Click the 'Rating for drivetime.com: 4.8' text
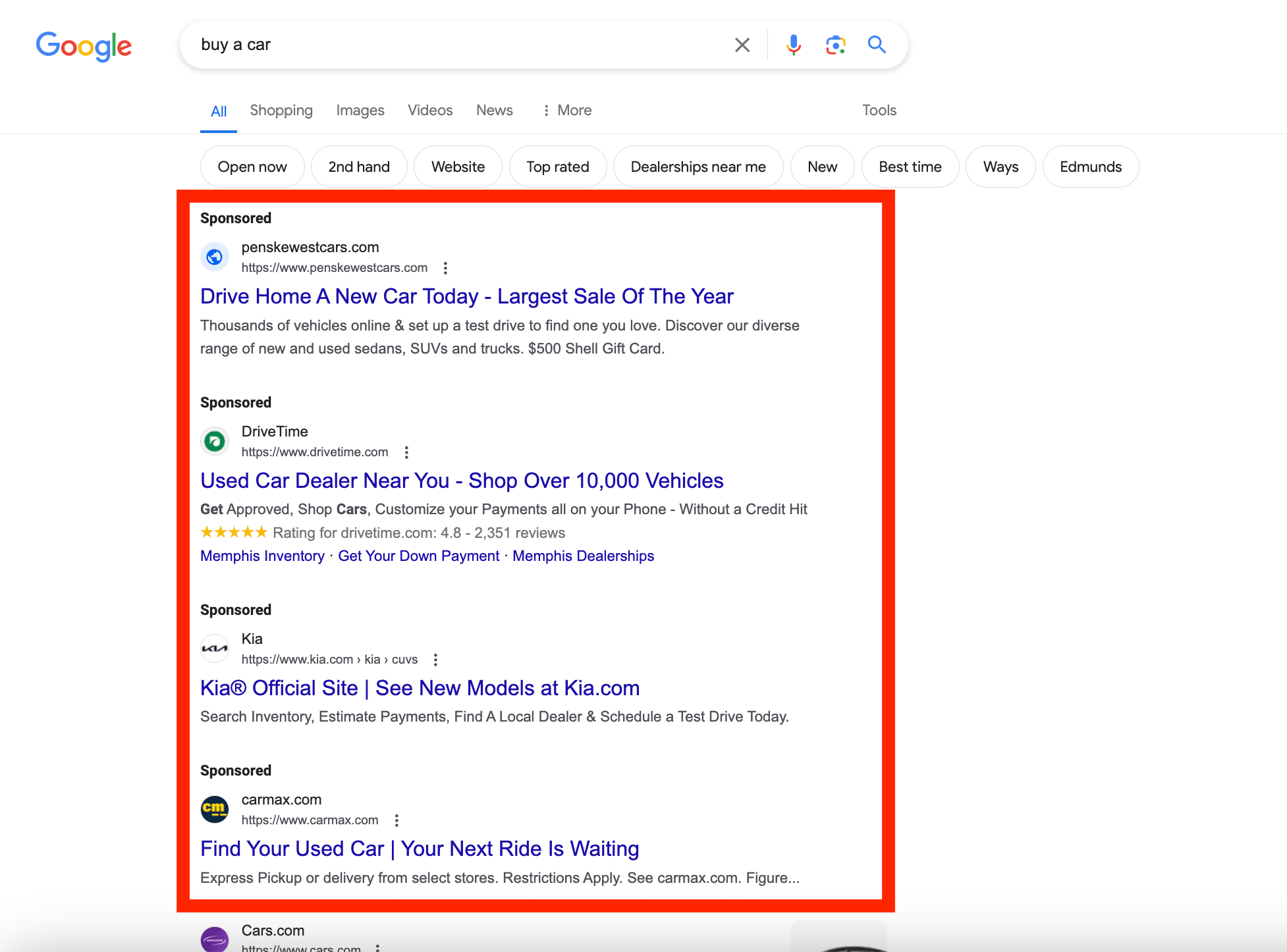The height and width of the screenshot is (952, 1287). point(367,533)
